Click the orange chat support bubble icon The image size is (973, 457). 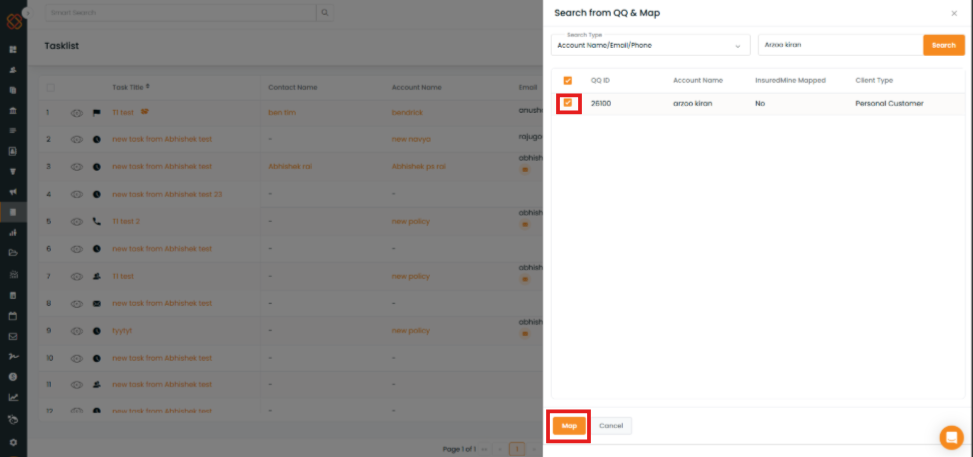[951, 437]
